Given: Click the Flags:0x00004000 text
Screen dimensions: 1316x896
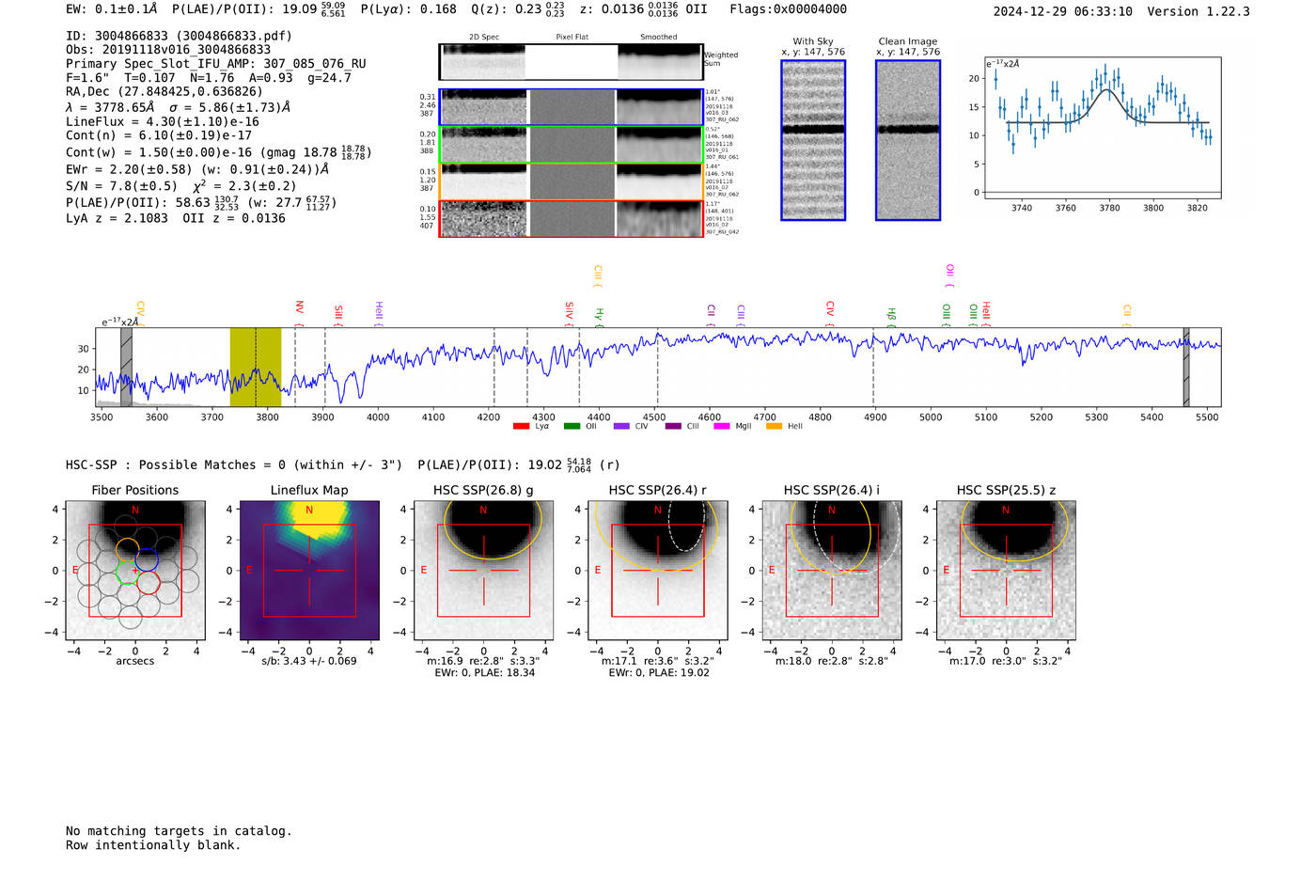Looking at the screenshot, I should point(788,9).
